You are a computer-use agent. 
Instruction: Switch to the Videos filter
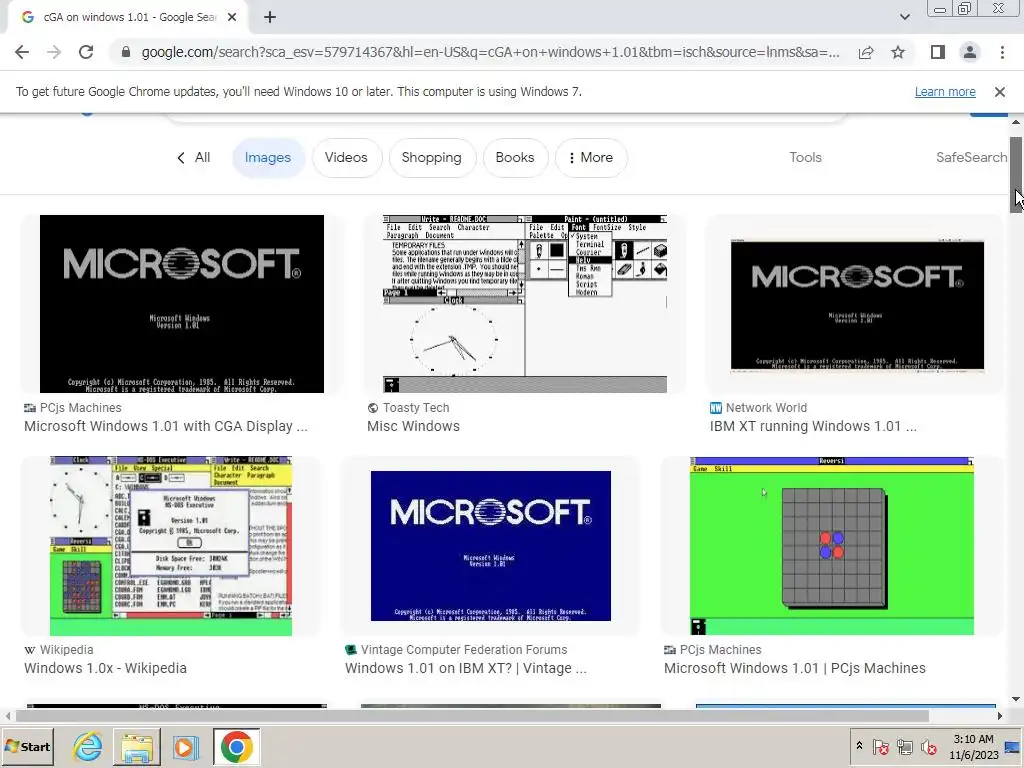tap(346, 157)
